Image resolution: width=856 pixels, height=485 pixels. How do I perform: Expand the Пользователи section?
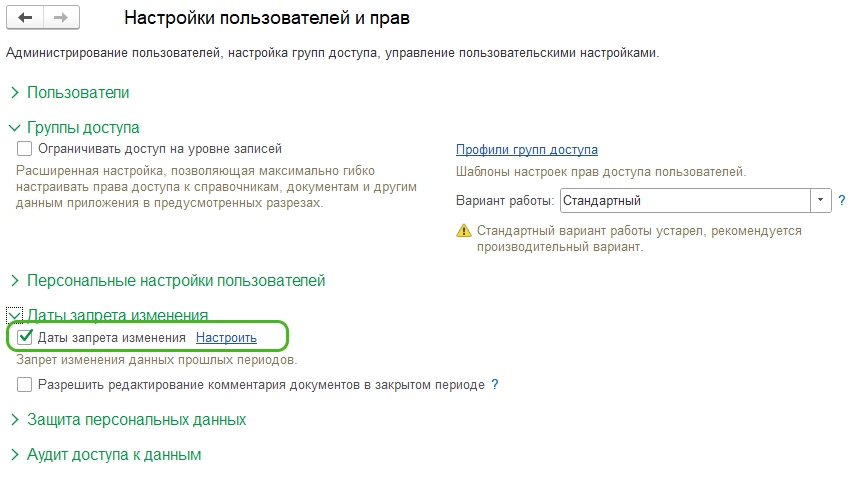tap(15, 93)
